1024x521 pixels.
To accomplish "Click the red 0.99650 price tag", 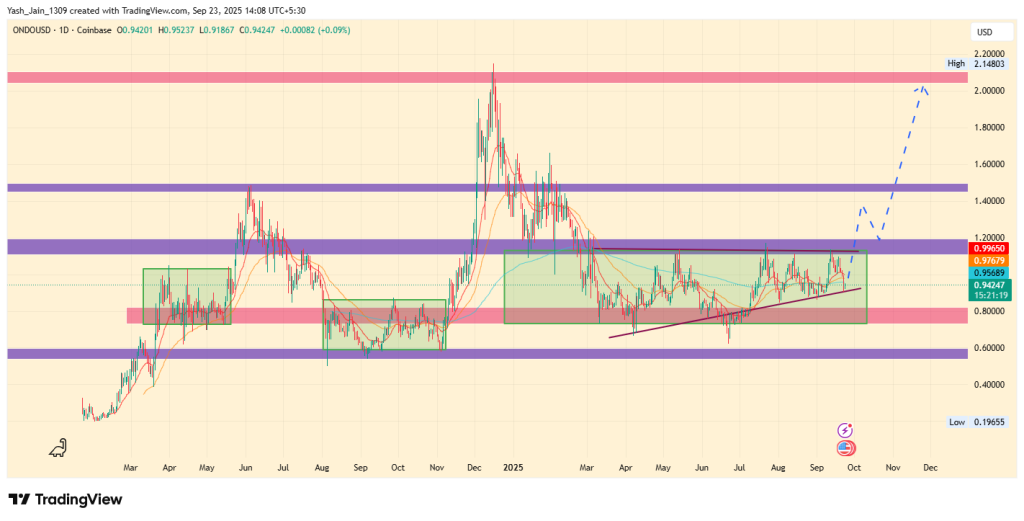I will (989, 247).
